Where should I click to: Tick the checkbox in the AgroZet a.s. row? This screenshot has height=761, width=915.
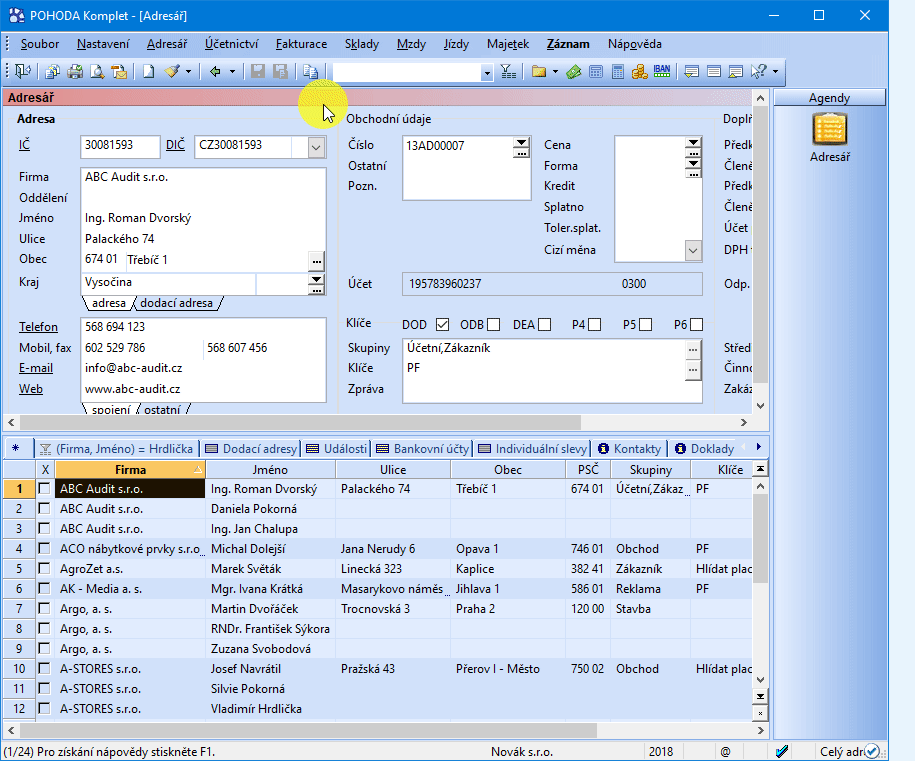pos(44,568)
